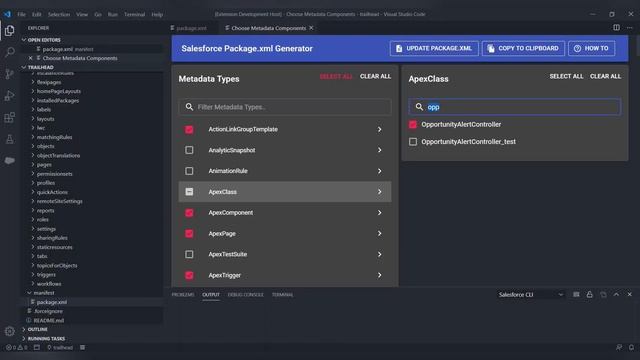This screenshot has width=640, height=360.
Task: Uncheck the ApexTrigger checkbox
Action: coord(189,275)
